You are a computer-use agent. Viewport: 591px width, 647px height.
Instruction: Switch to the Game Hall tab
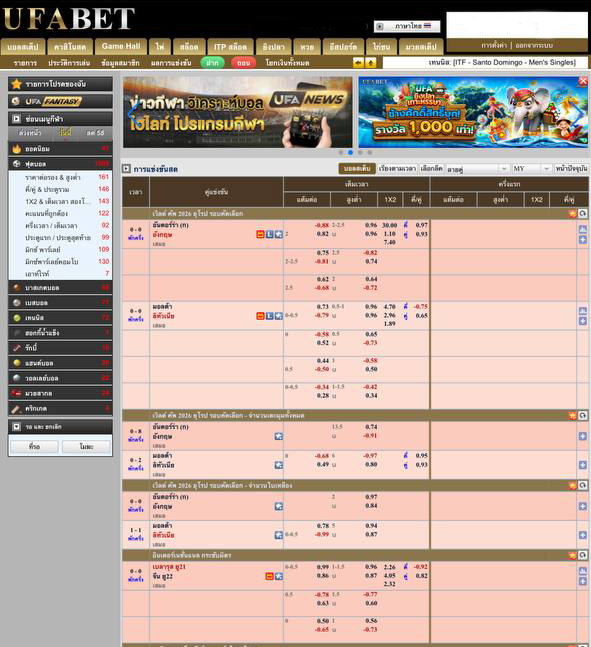(121, 47)
